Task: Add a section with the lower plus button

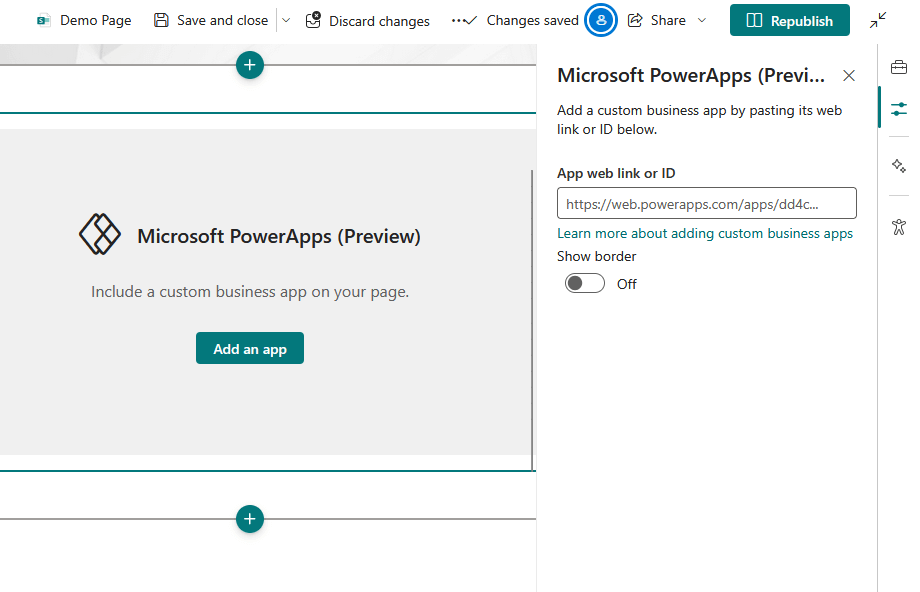Action: point(250,519)
